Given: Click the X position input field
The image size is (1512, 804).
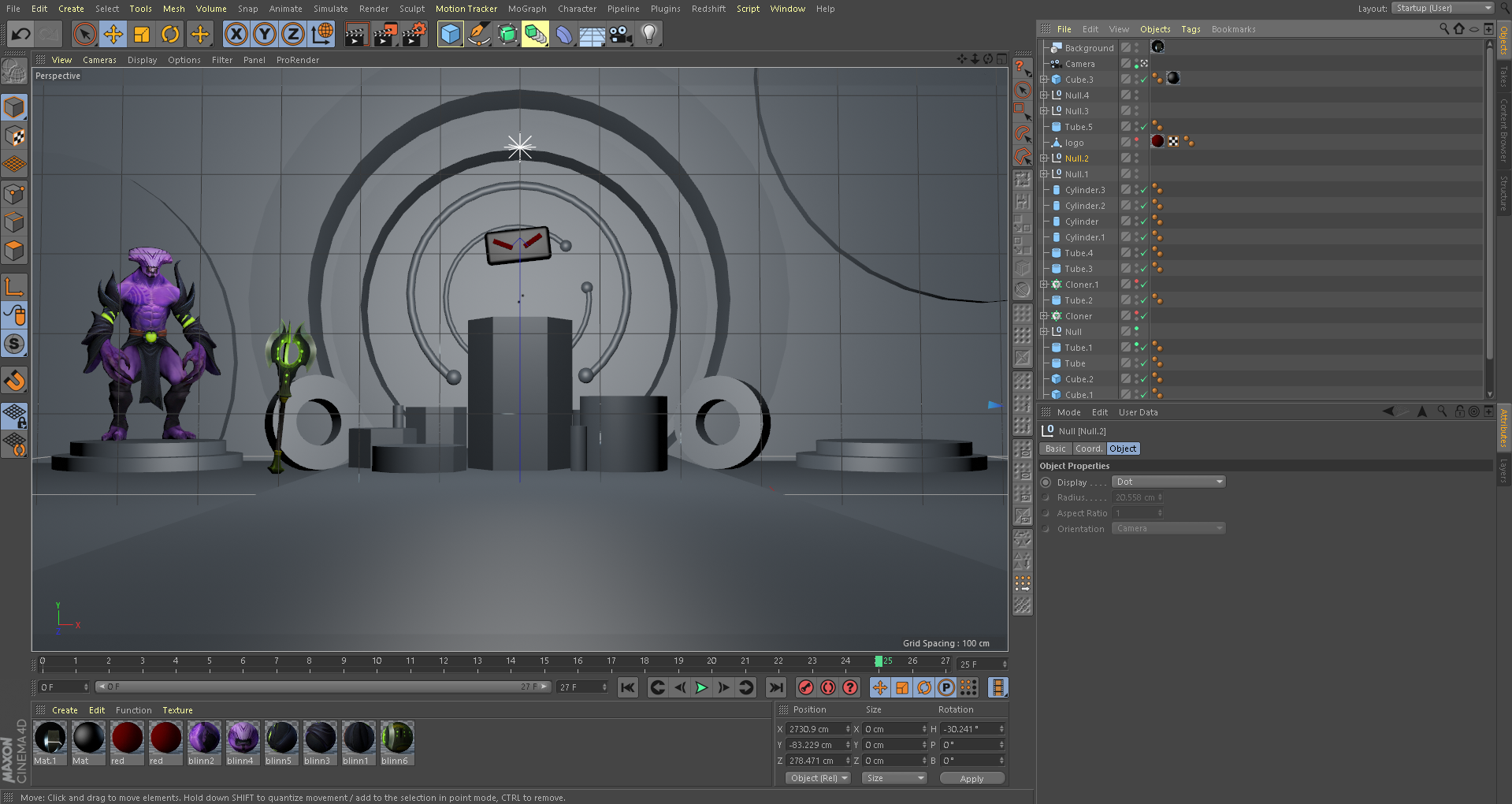Looking at the screenshot, I should click(815, 729).
